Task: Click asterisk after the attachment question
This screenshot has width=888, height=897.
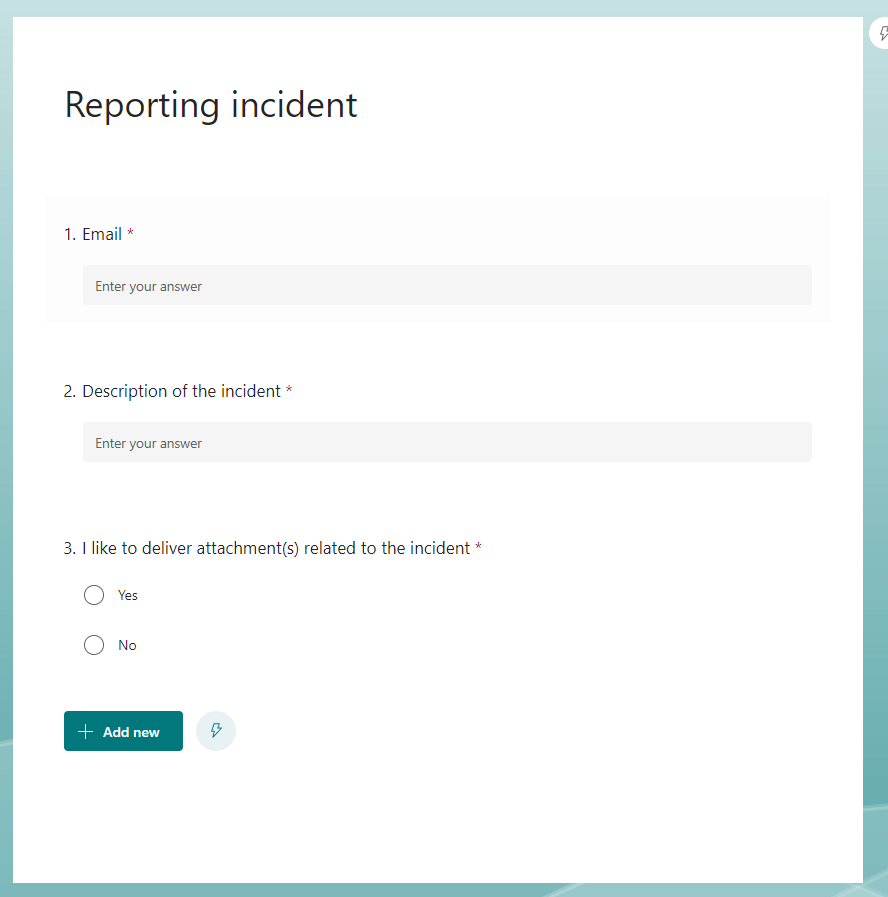Action: point(478,548)
